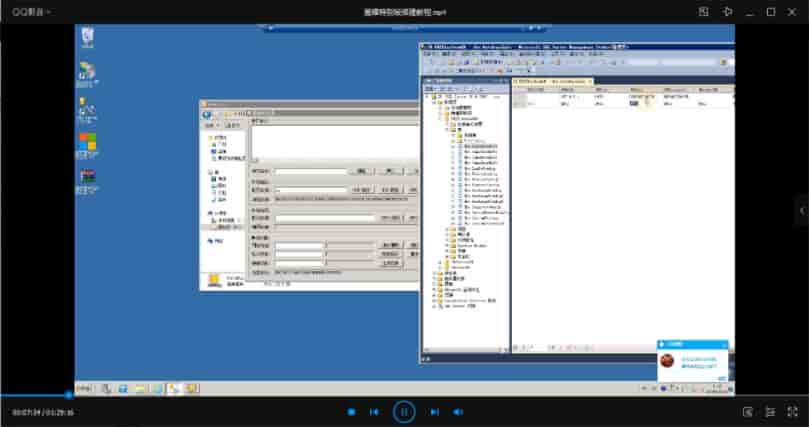The image size is (809, 427).
Task: Click the stop playback button
Action: 351,412
